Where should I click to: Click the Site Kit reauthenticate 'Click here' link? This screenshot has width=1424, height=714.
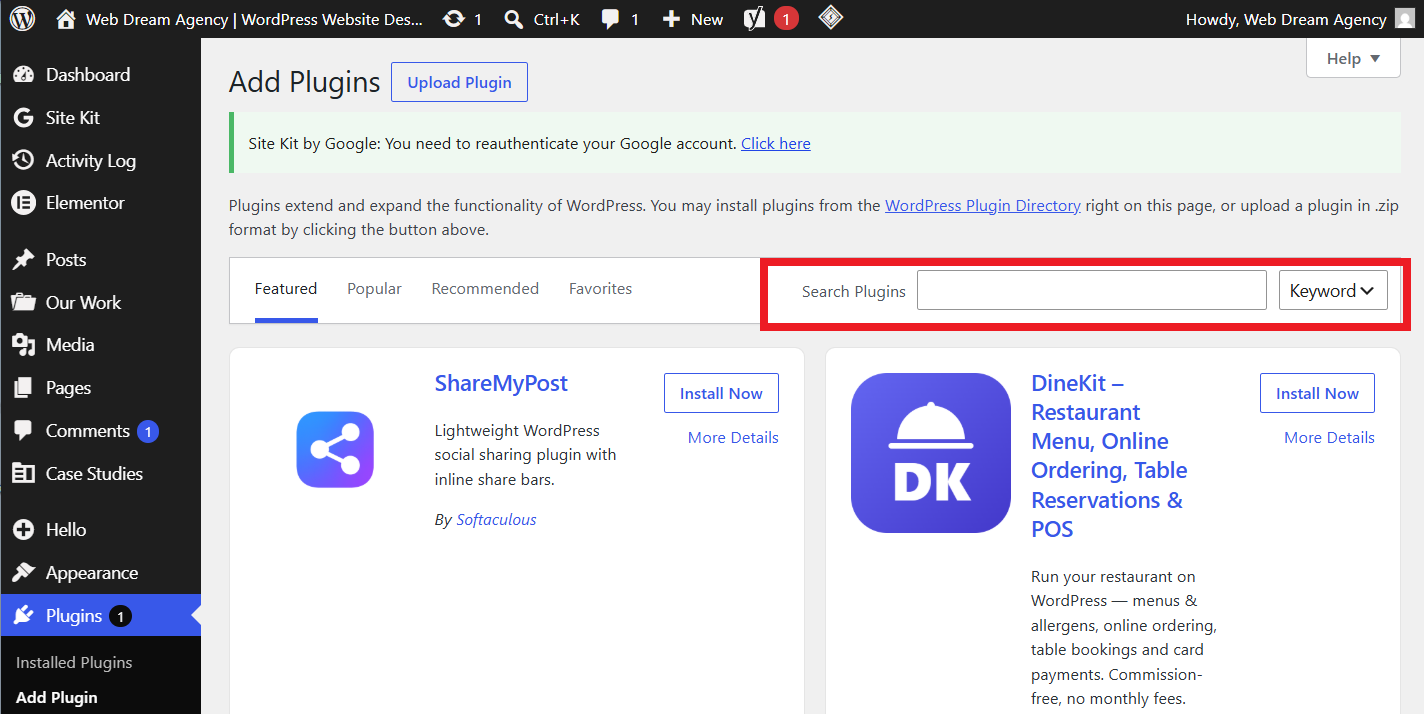pos(776,144)
